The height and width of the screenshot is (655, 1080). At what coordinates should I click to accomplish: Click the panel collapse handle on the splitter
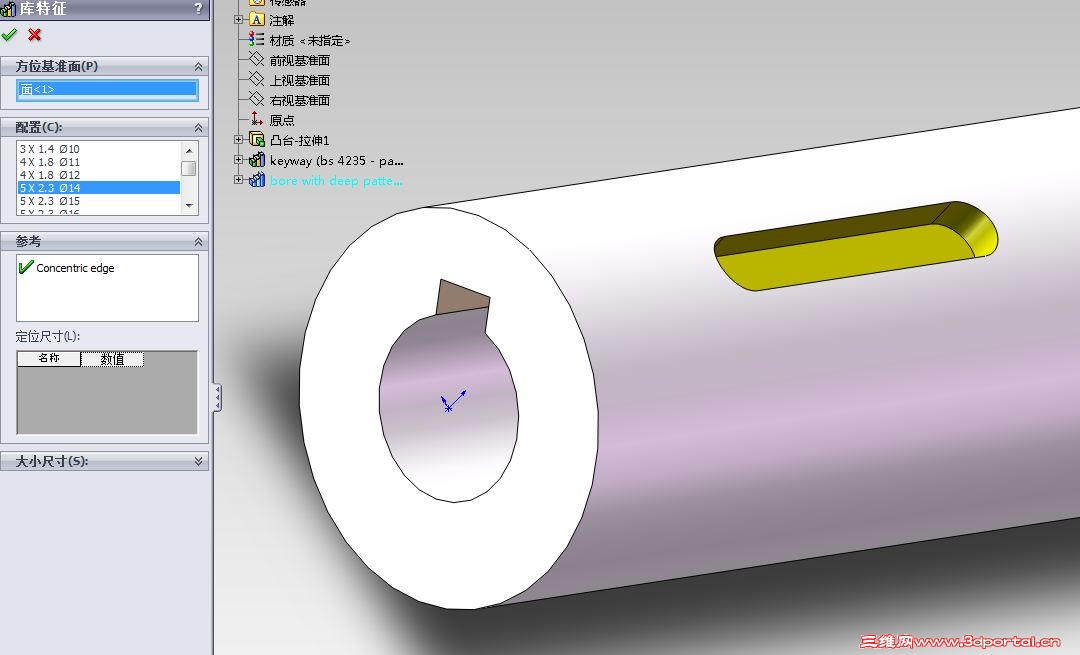tap(217, 398)
